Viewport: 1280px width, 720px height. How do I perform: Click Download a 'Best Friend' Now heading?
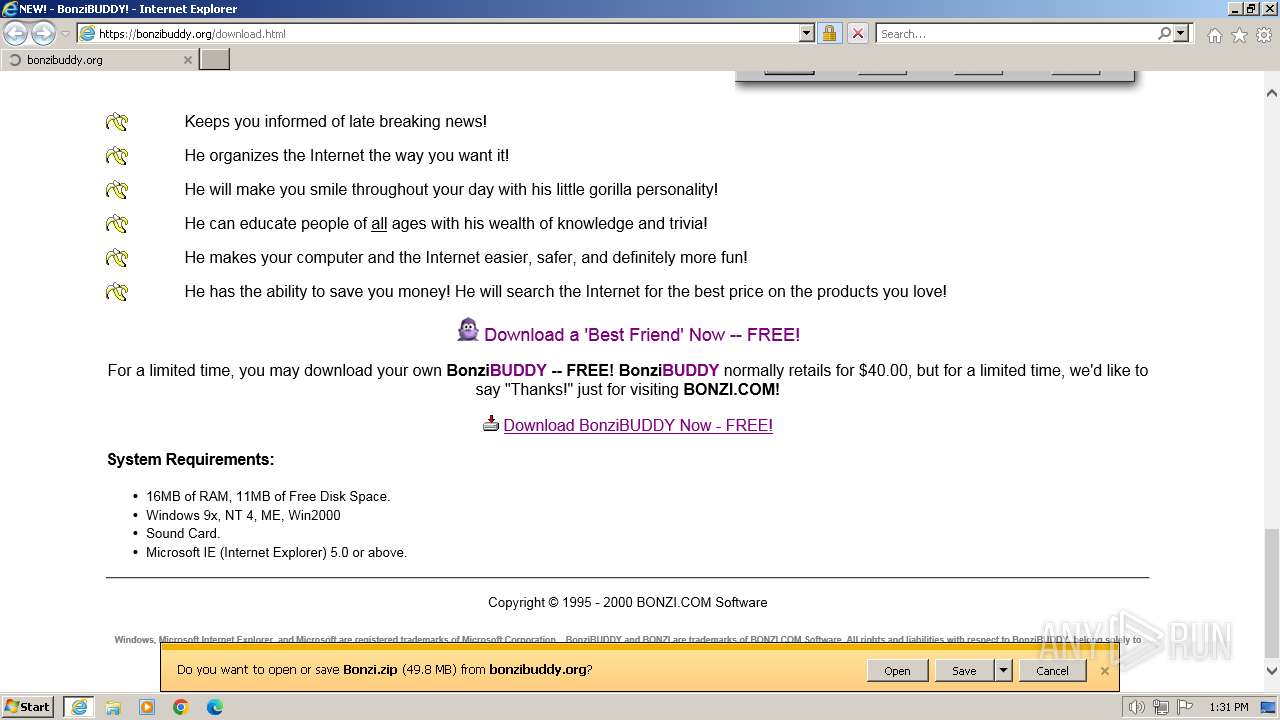click(642, 335)
